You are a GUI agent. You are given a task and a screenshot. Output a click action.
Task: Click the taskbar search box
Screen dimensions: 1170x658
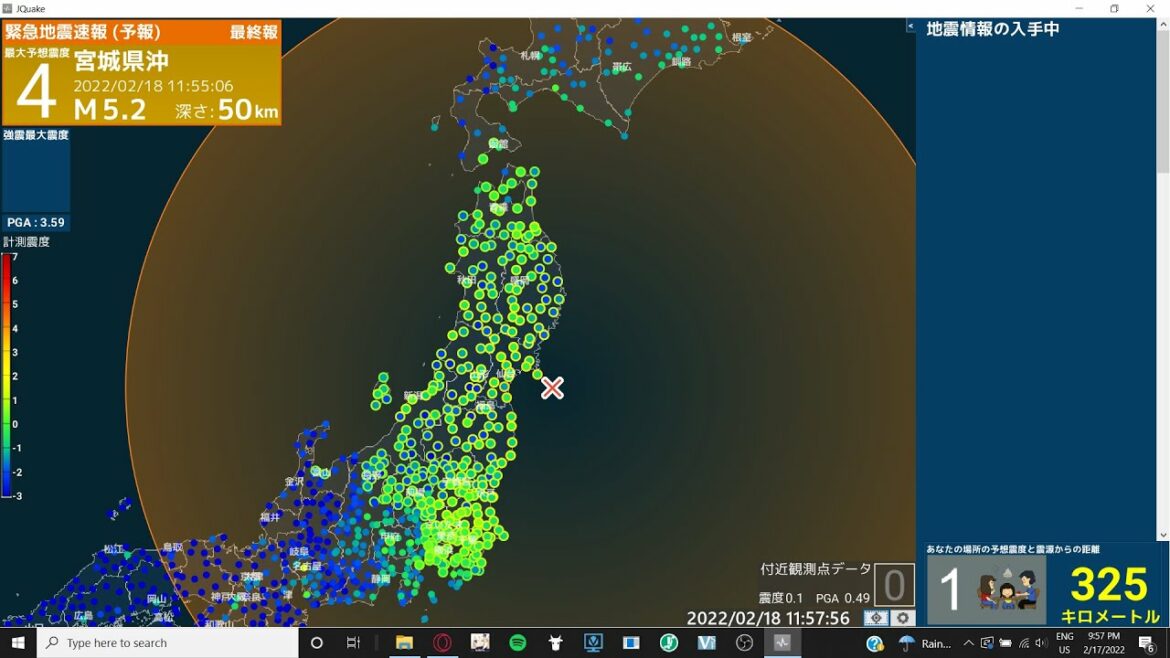(167, 643)
